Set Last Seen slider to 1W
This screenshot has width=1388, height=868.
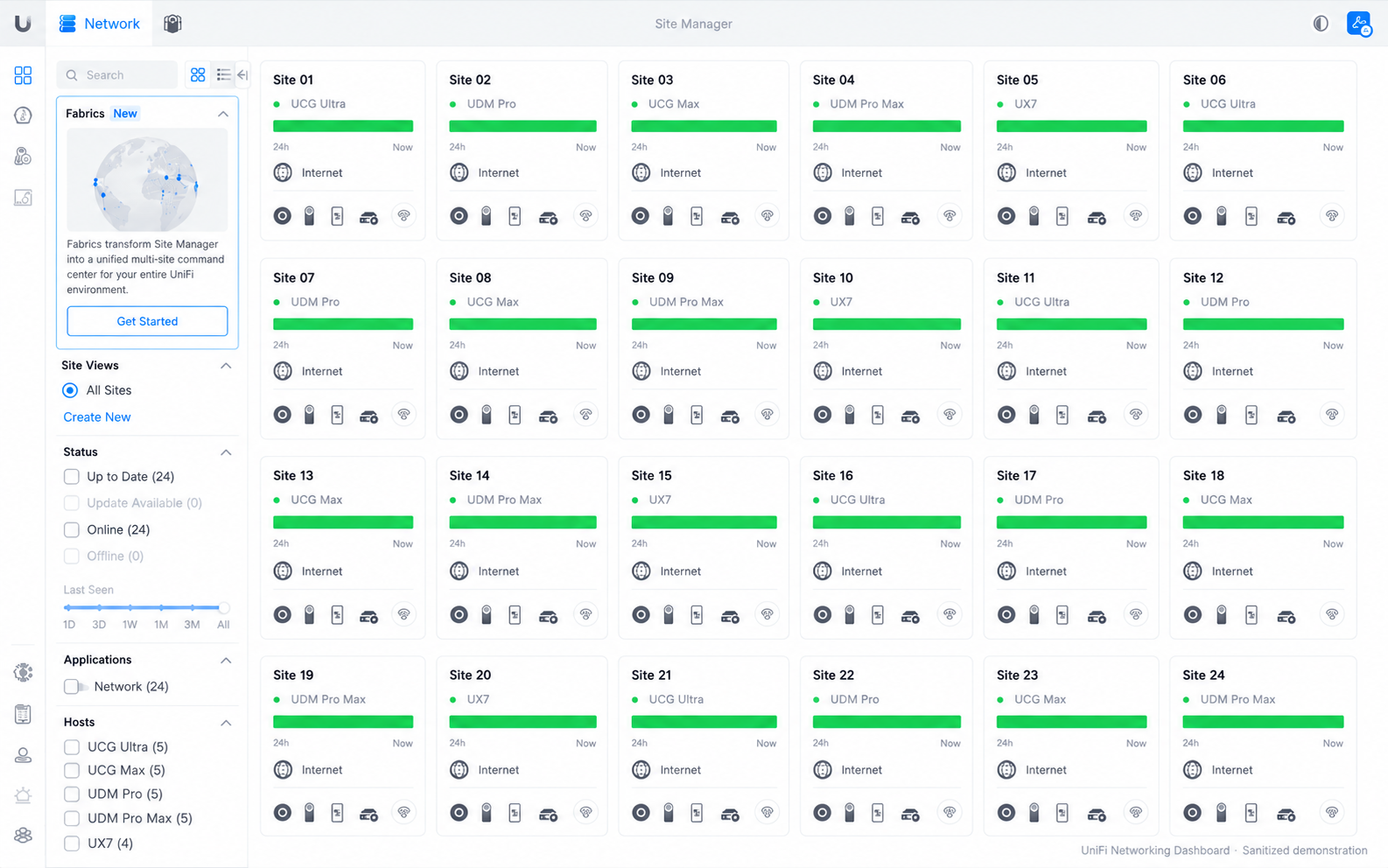click(x=130, y=607)
